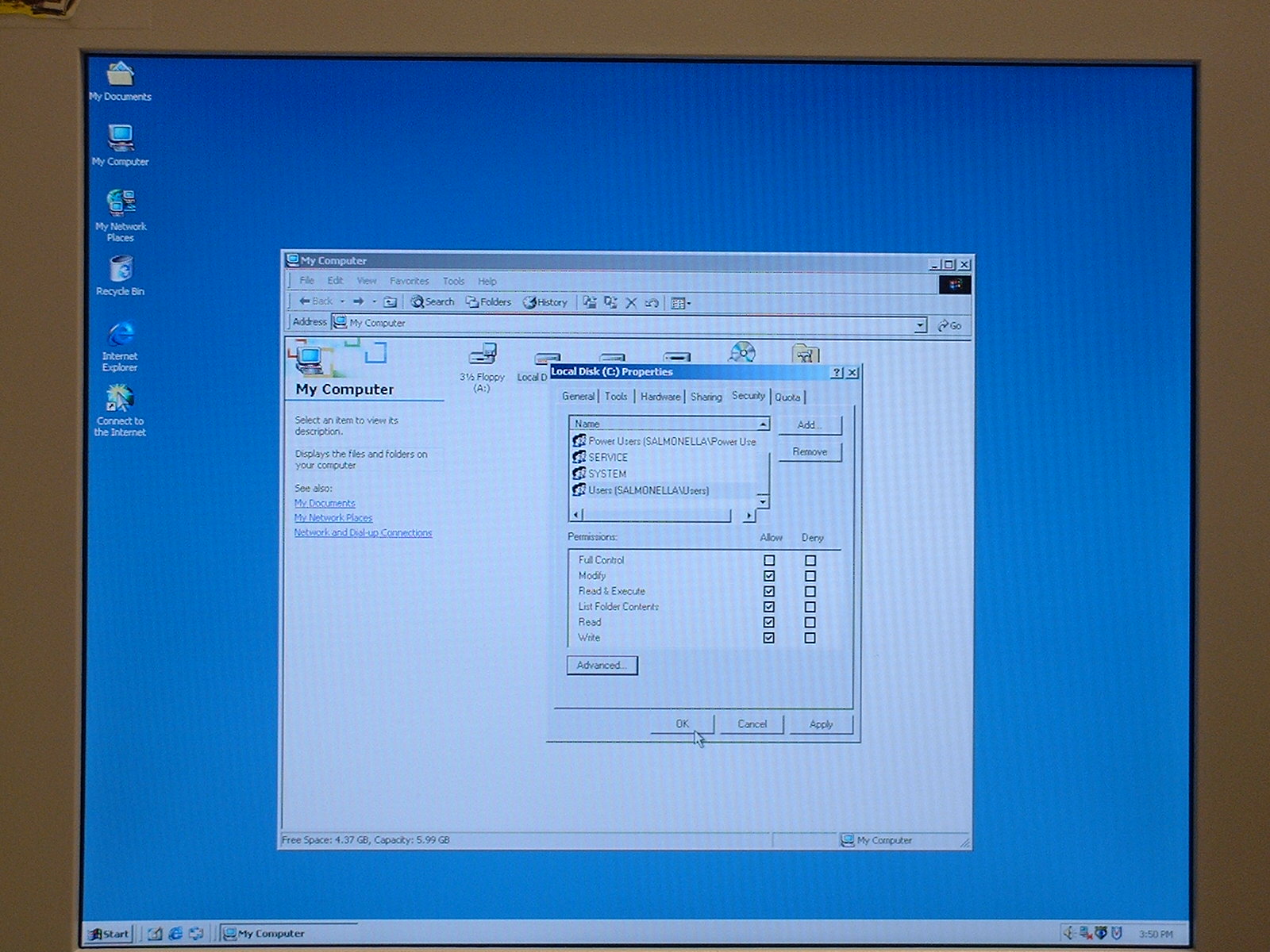
Task: Select the 3½ Floppy (A:) drive icon
Action: coord(482,355)
